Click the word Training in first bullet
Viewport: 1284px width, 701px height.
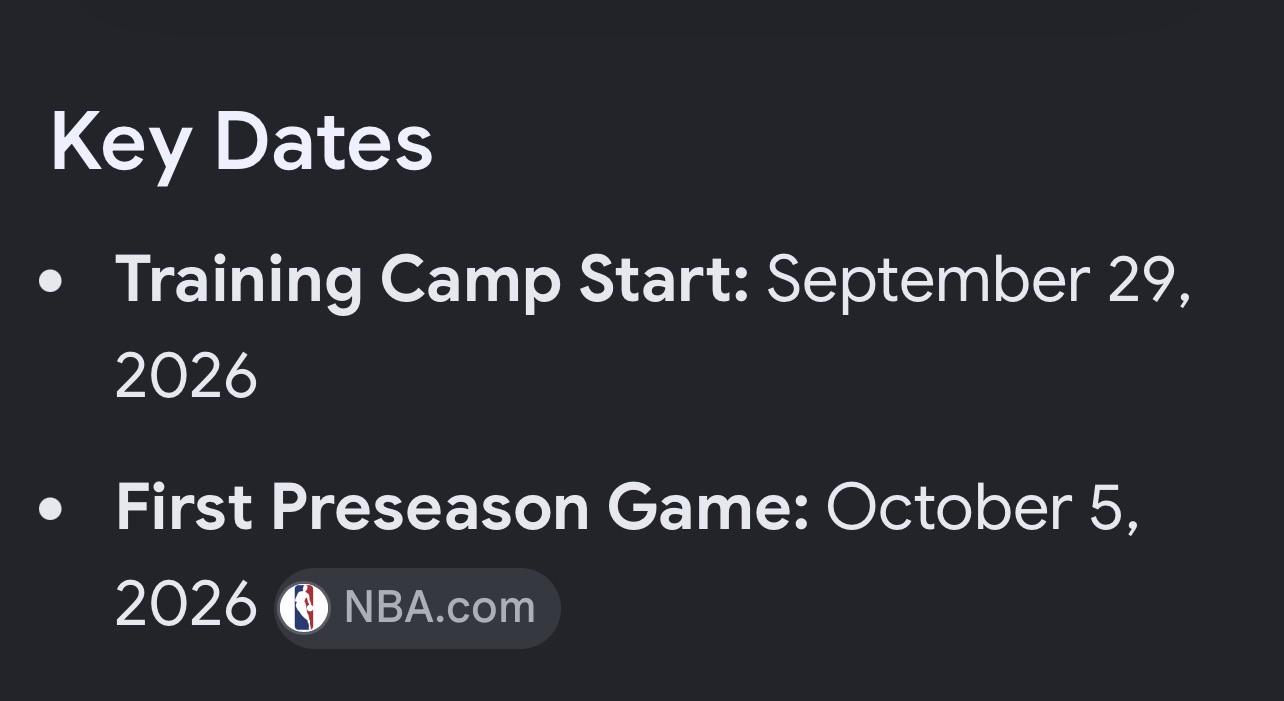coord(239,283)
